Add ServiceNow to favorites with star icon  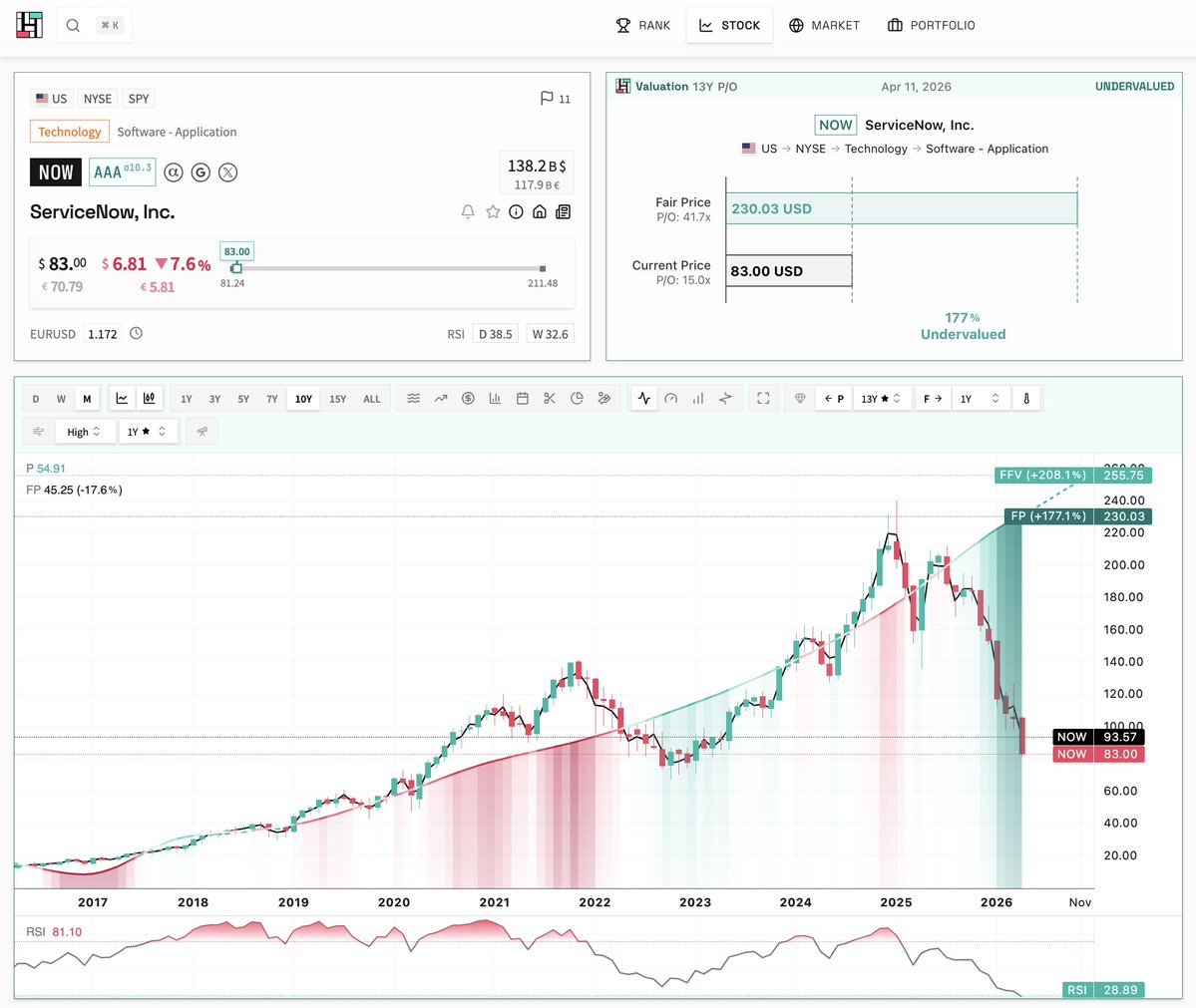[x=493, y=212]
